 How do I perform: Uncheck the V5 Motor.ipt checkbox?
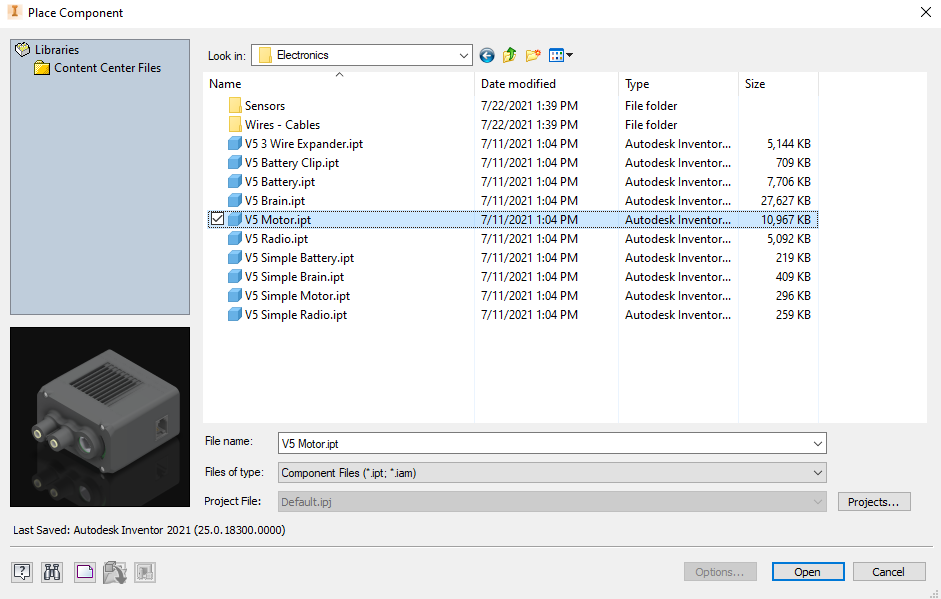tap(217, 220)
